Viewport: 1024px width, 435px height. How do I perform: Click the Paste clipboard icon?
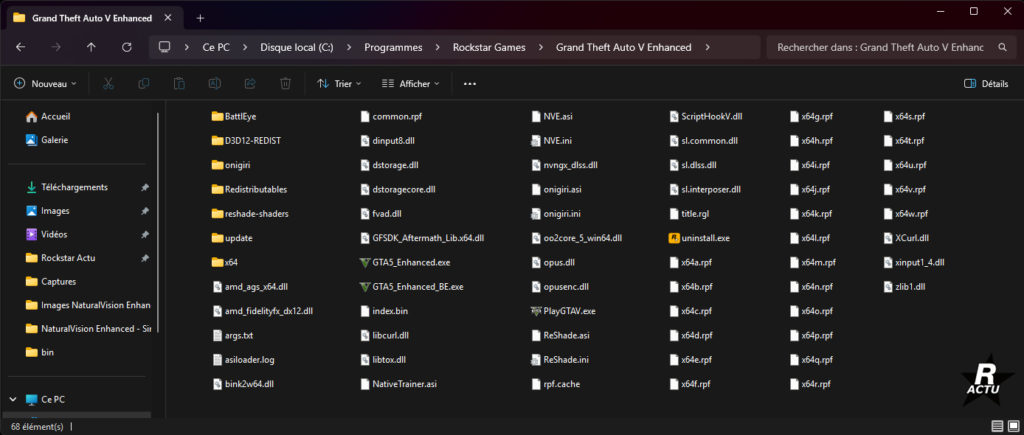tap(179, 84)
